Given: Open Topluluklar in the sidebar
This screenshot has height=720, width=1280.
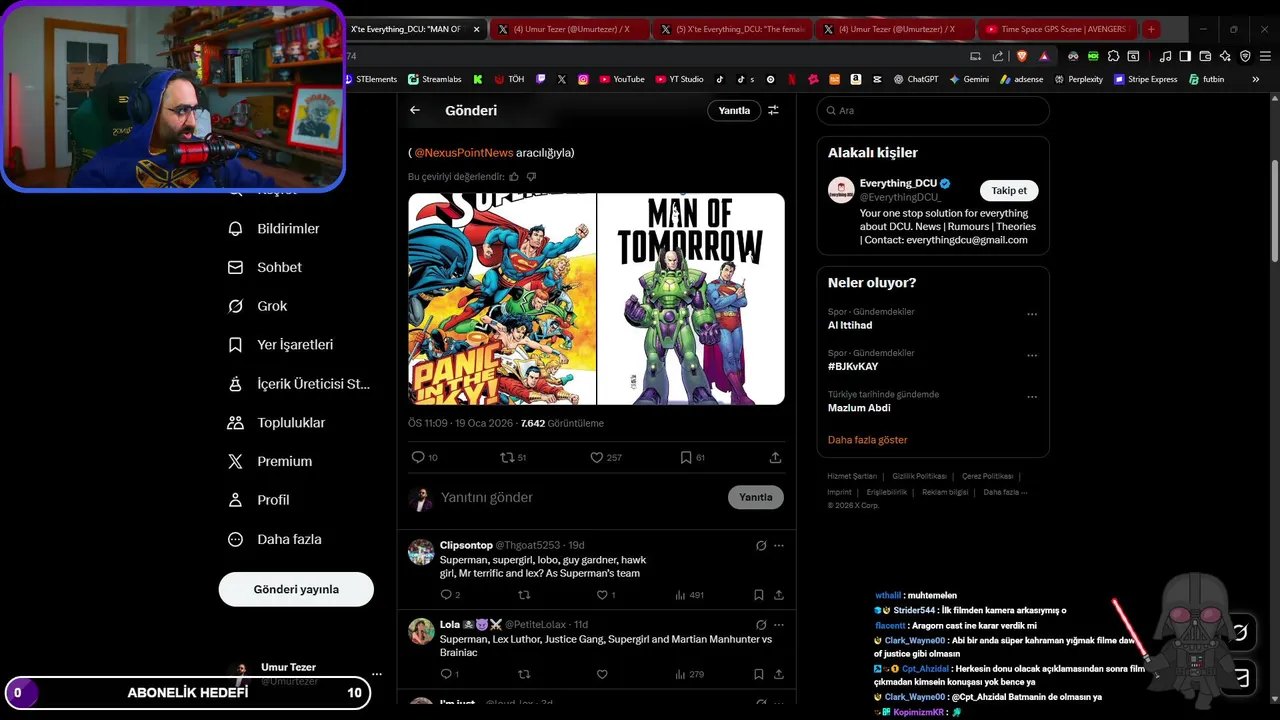Looking at the screenshot, I should point(277,422).
